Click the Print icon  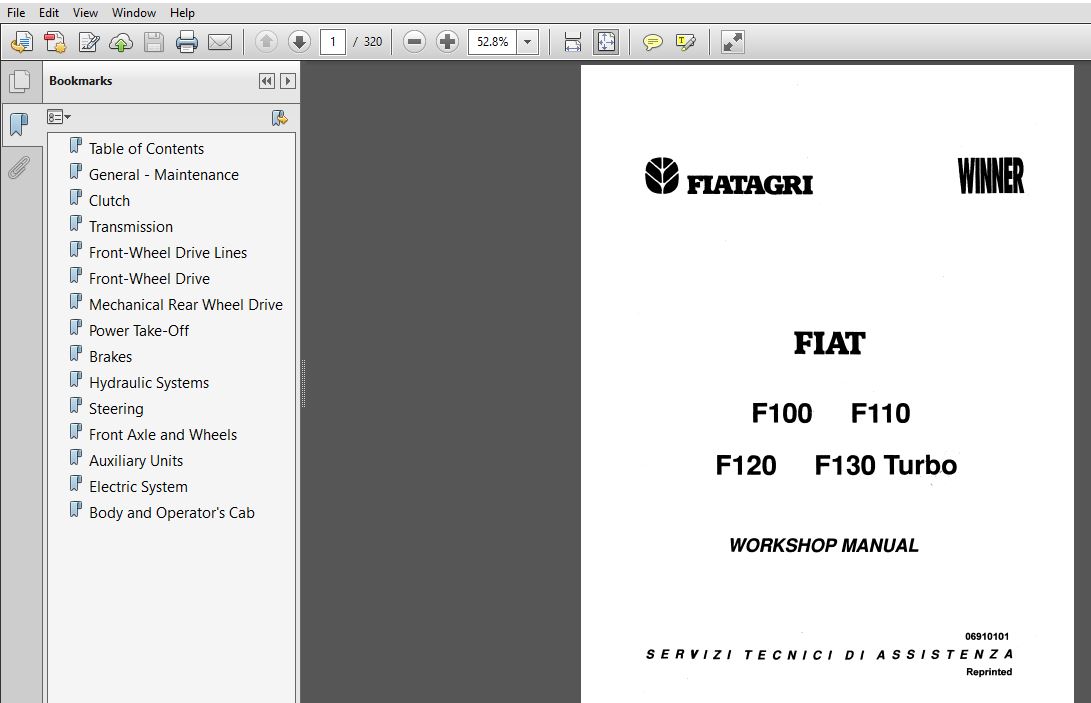[186, 42]
